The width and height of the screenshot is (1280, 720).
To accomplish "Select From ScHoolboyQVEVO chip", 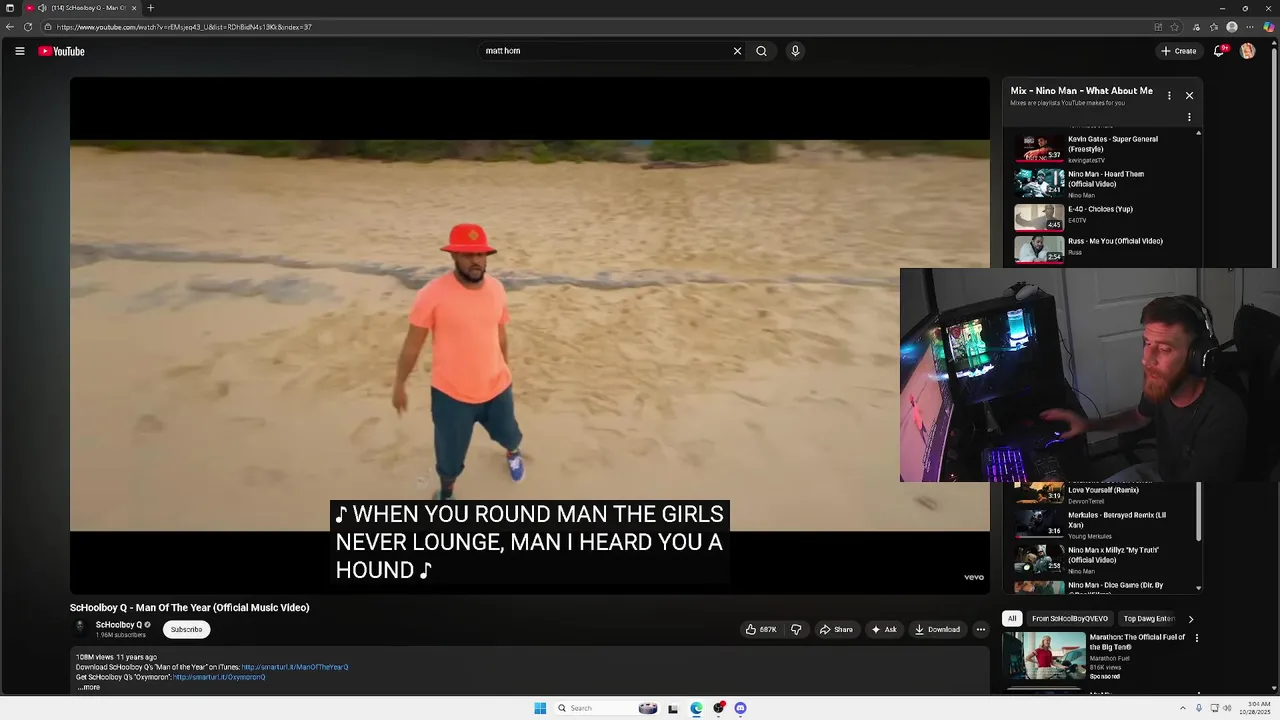I will [x=1070, y=619].
